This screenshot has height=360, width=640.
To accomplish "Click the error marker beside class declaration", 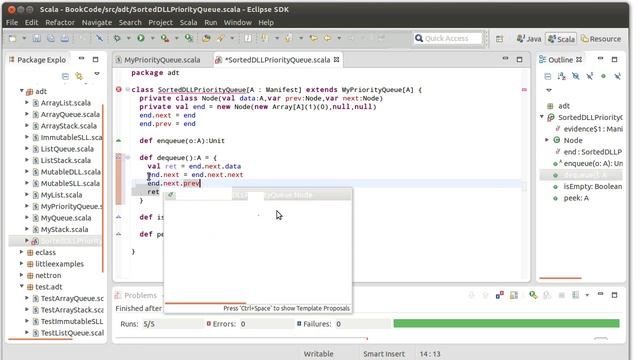I will tap(119, 89).
